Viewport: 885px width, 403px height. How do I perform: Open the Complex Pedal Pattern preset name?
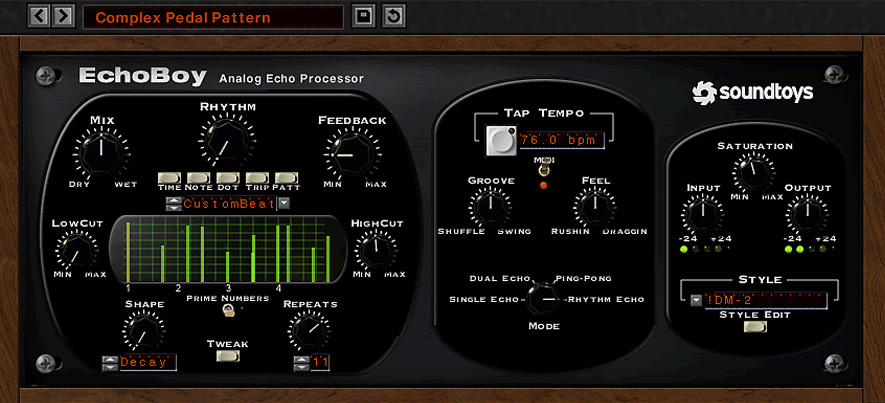click(x=213, y=17)
